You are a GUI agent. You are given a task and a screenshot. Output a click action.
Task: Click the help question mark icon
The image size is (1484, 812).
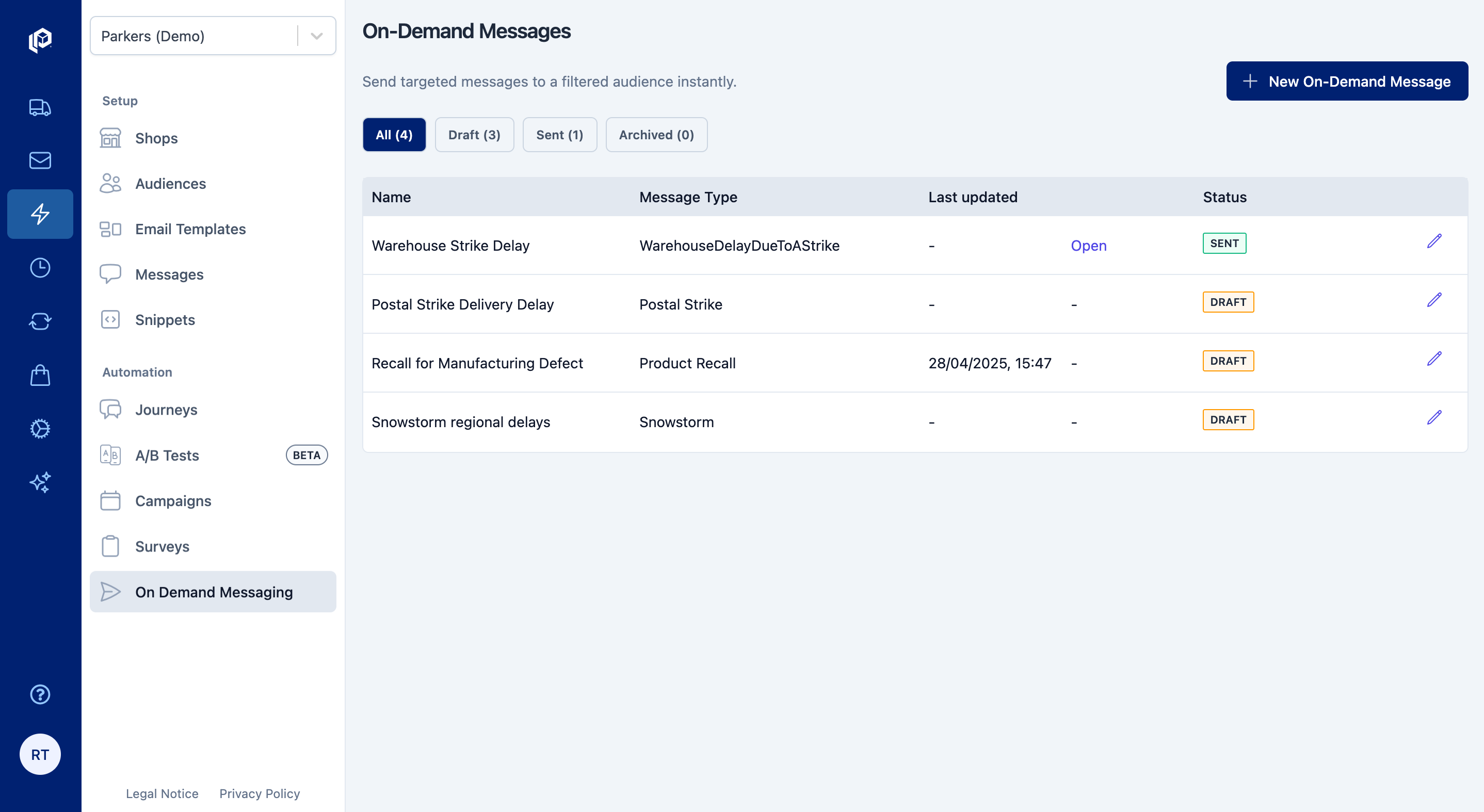(40, 694)
